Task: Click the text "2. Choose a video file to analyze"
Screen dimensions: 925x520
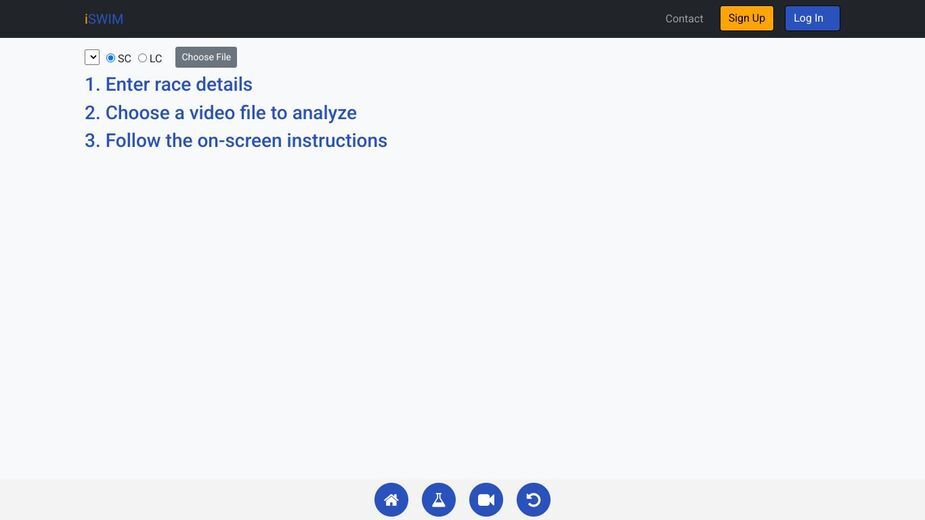Action: (x=221, y=113)
